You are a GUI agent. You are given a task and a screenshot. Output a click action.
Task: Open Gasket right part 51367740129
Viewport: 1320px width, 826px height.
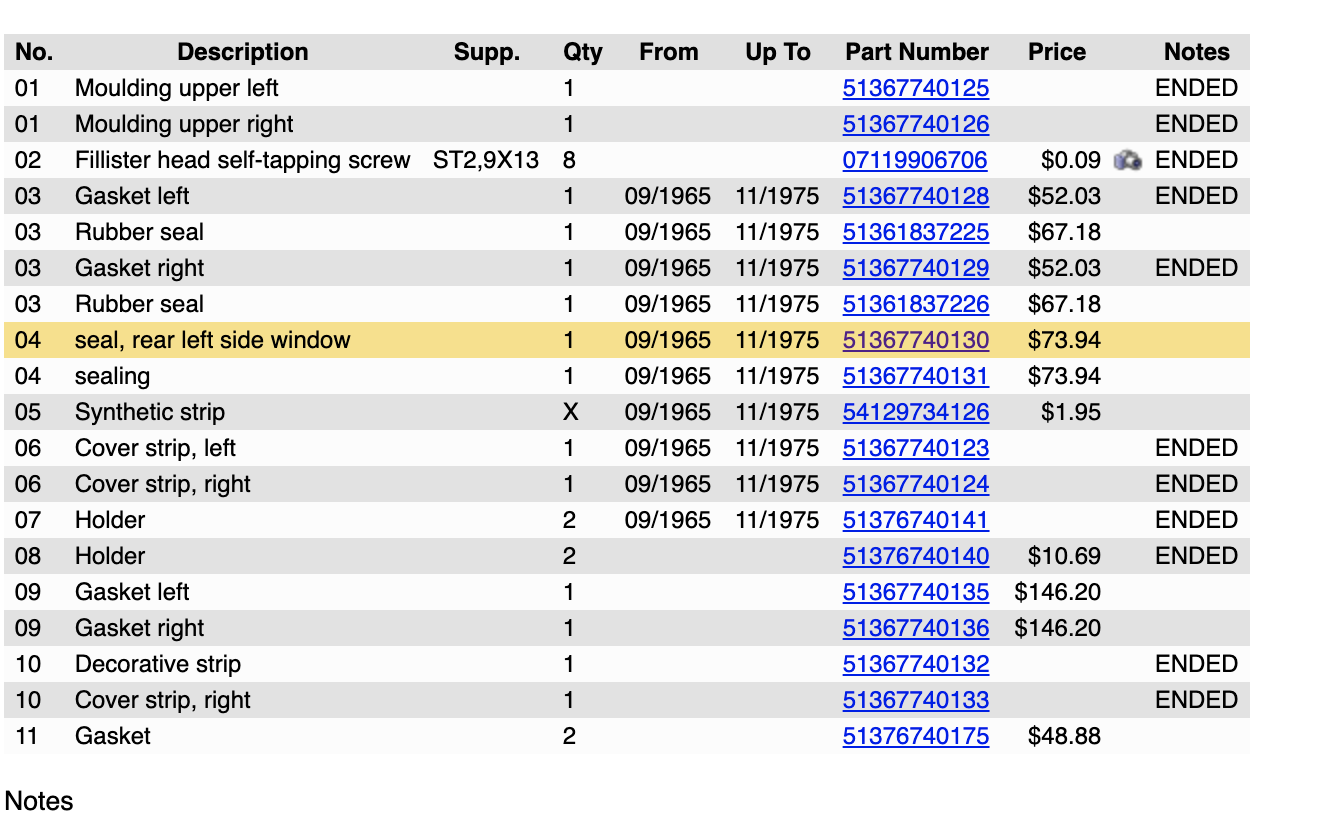coord(915,268)
